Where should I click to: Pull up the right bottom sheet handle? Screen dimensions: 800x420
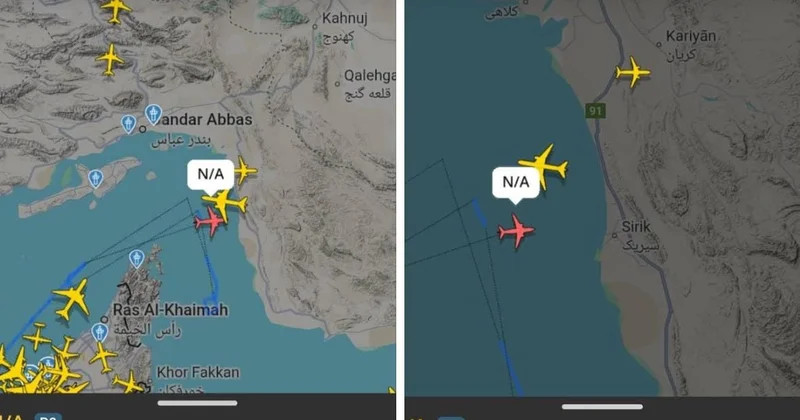pyautogui.click(x=602, y=407)
